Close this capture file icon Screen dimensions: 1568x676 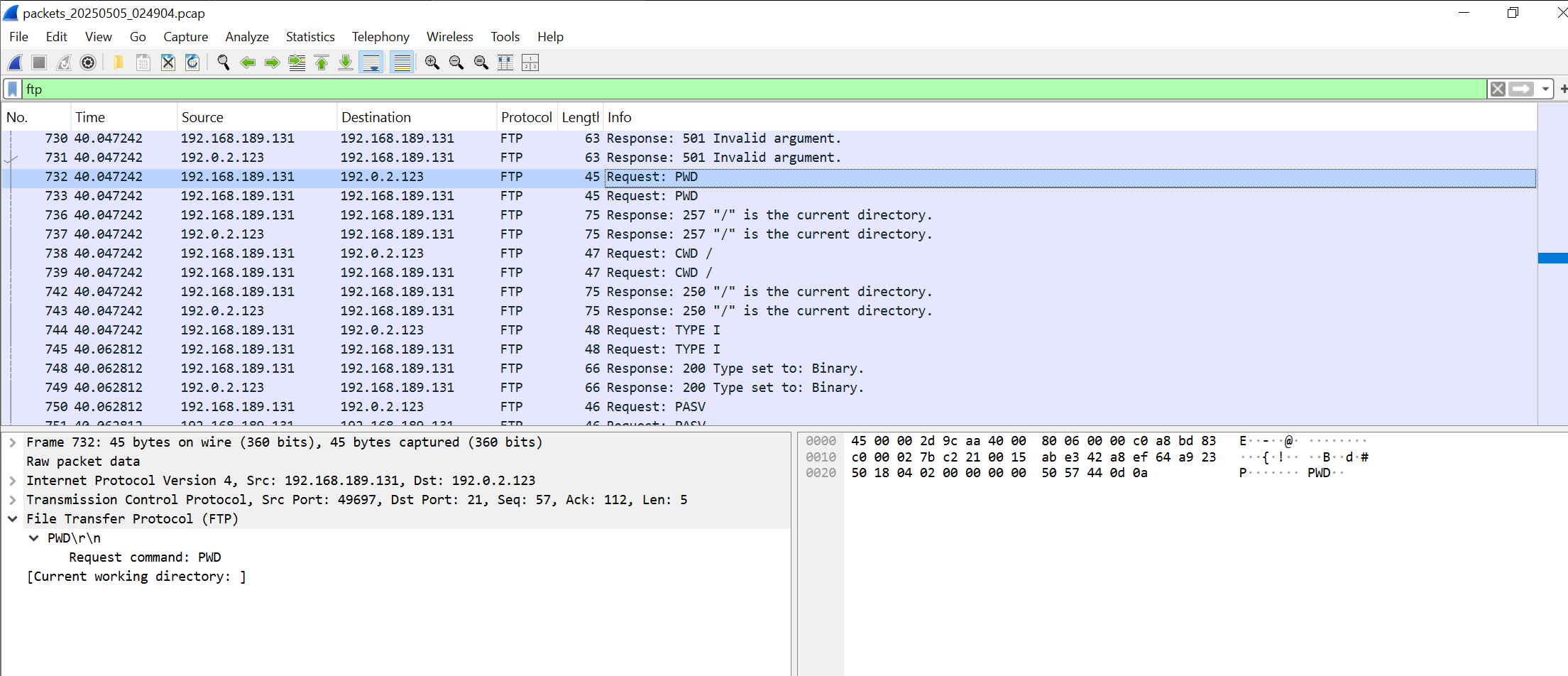click(168, 62)
